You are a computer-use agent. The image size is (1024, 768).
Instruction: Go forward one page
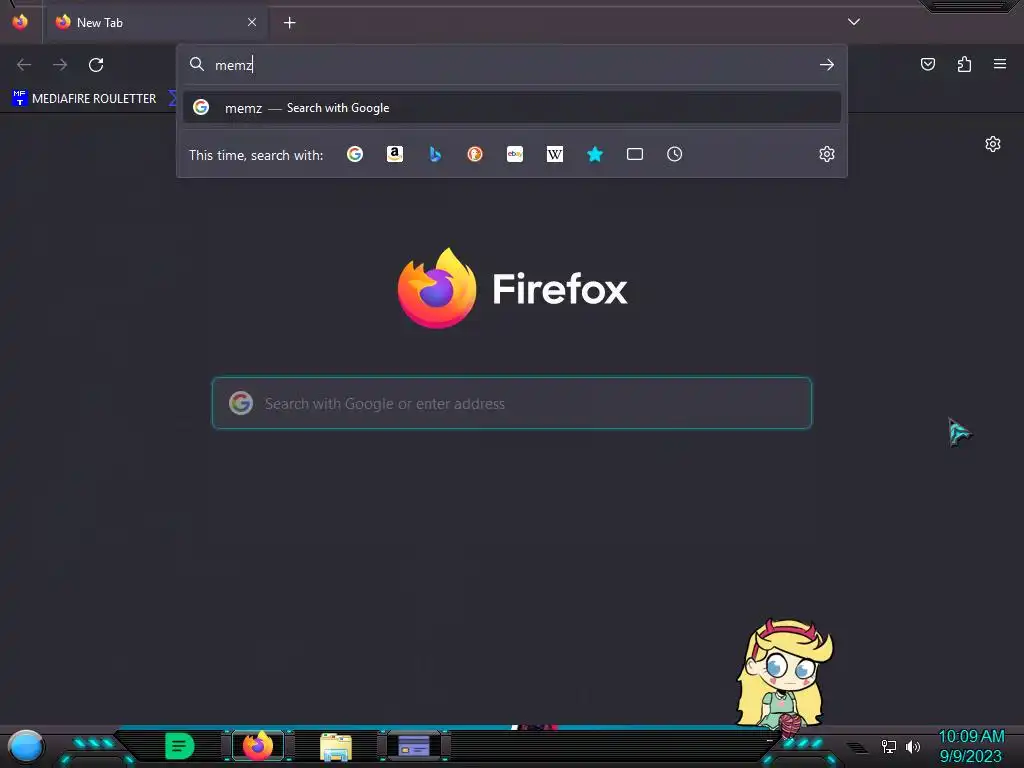click(x=60, y=65)
